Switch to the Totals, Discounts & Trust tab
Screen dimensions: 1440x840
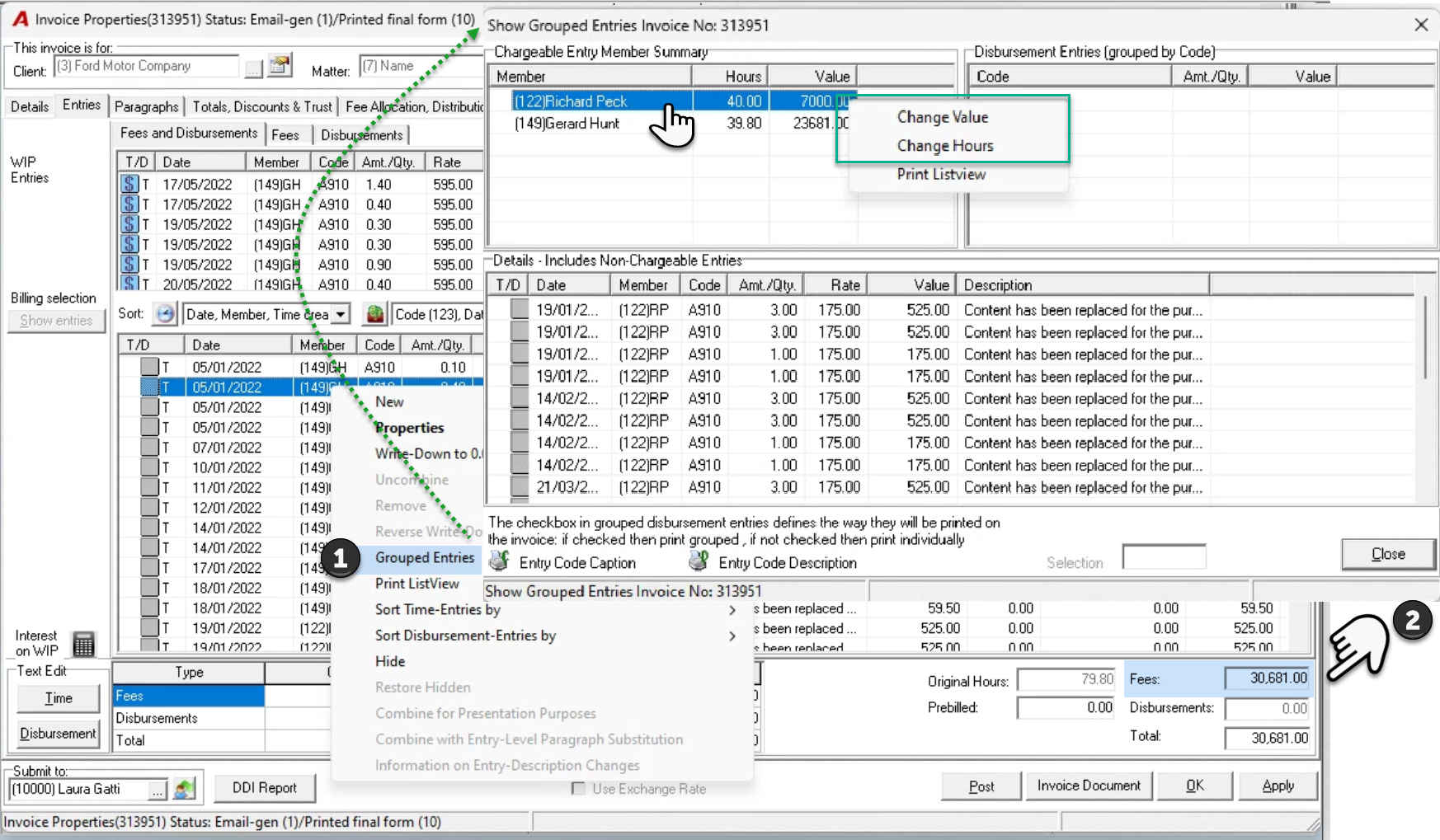[262, 106]
